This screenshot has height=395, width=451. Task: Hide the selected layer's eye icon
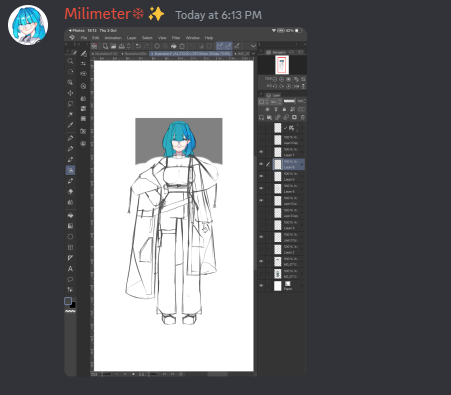click(x=261, y=164)
